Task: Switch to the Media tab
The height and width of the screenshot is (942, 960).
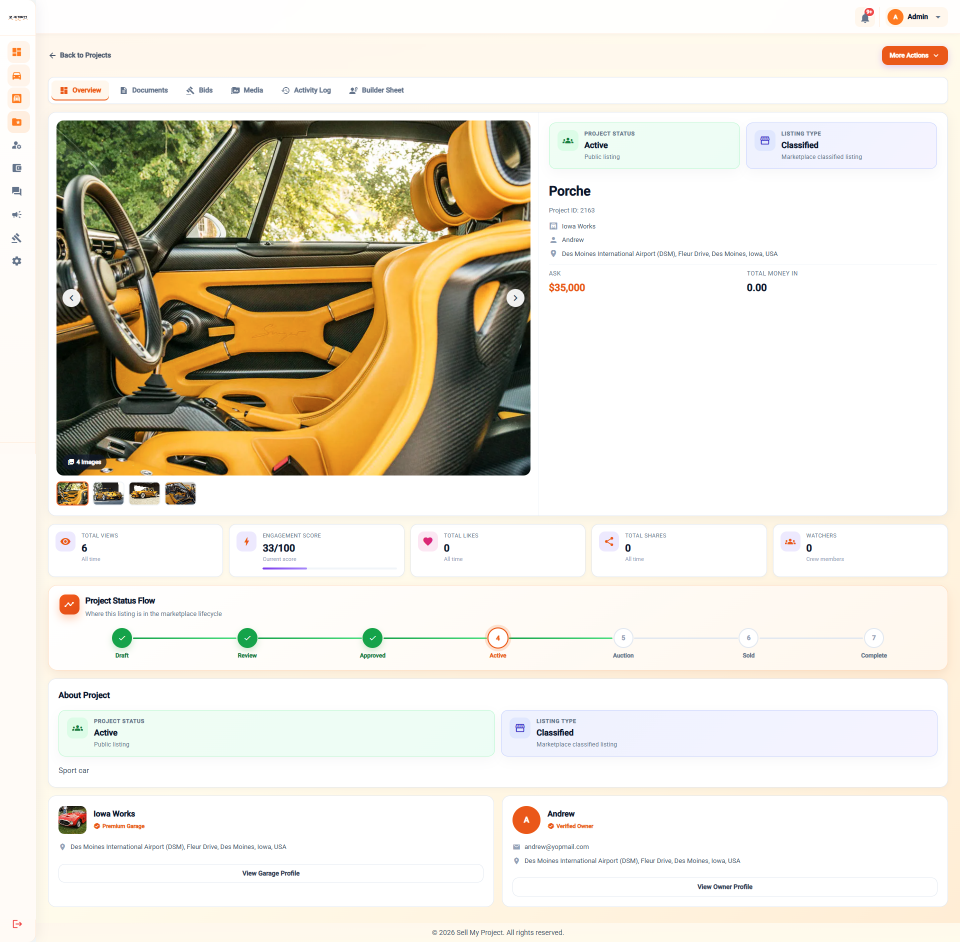Action: (247, 90)
